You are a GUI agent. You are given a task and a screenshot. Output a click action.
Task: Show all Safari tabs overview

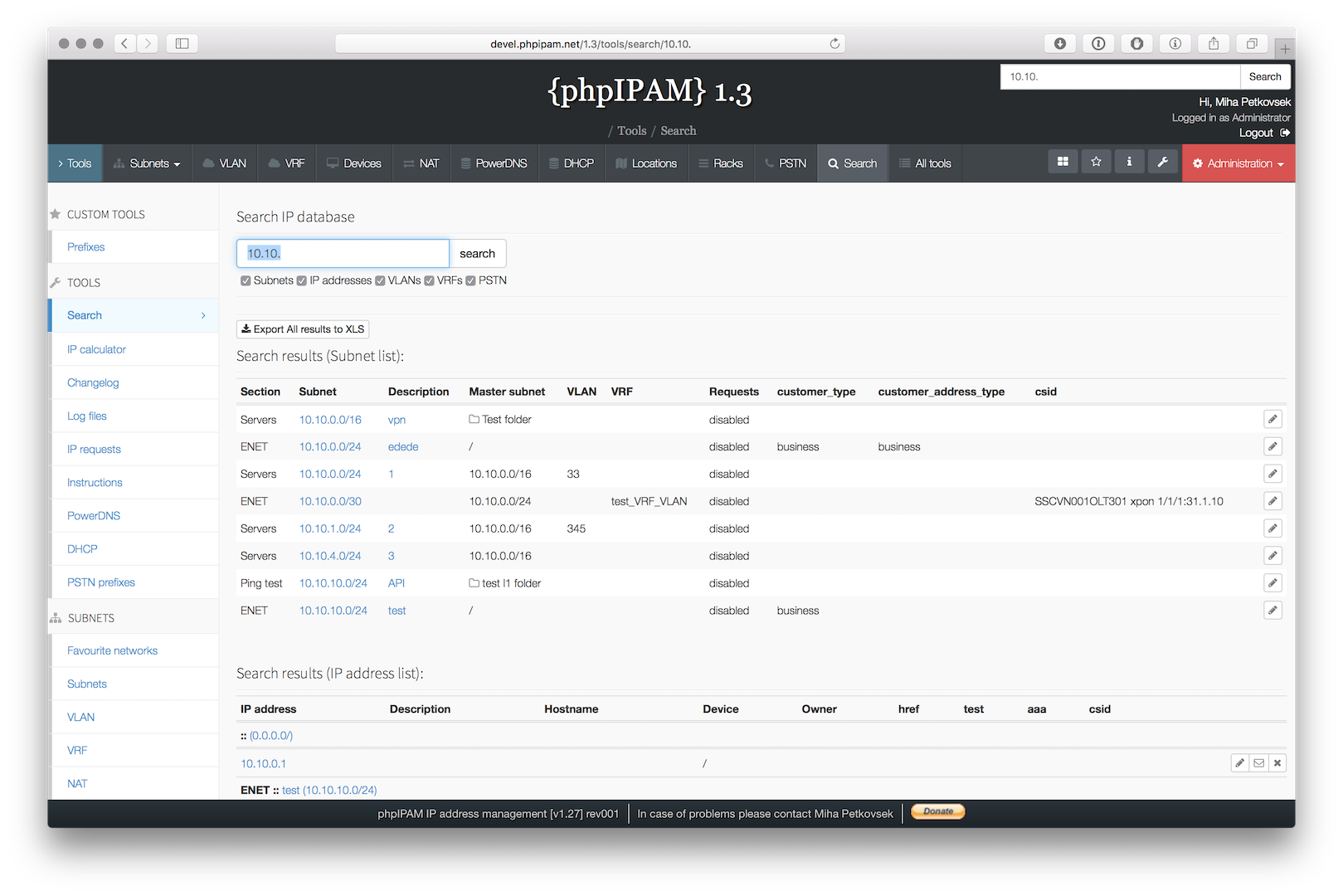tap(1252, 43)
